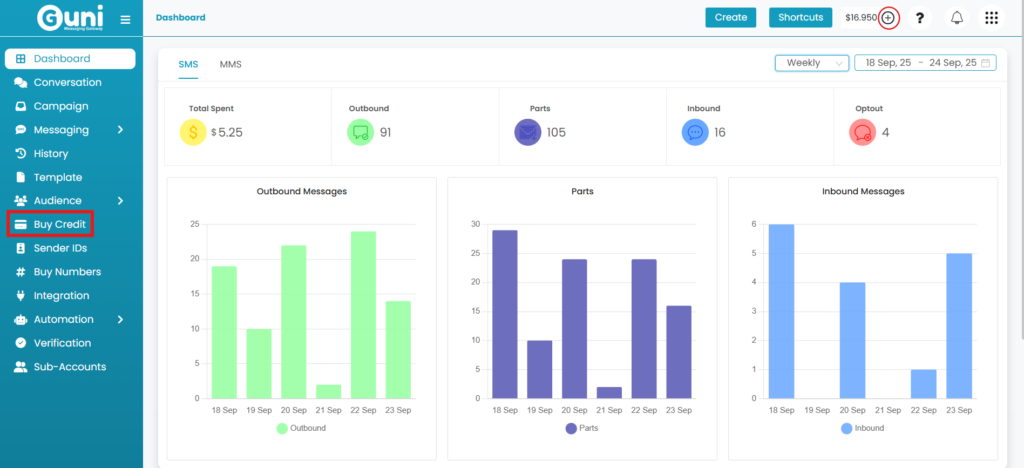Open the help question mark icon
The image size is (1024, 468).
point(920,18)
